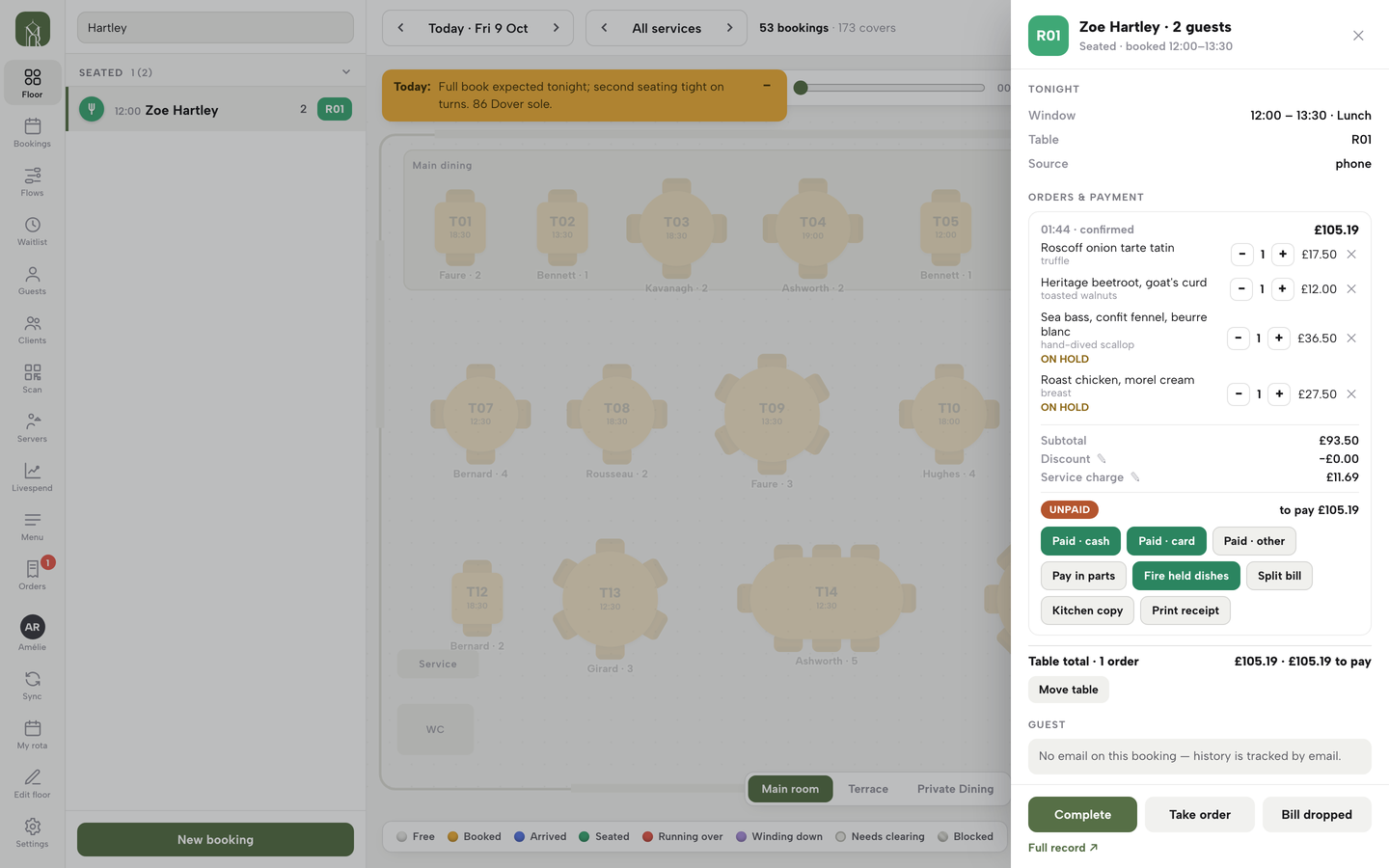The width and height of the screenshot is (1389, 868).
Task: Switch to previous service arrow
Action: (x=605, y=28)
